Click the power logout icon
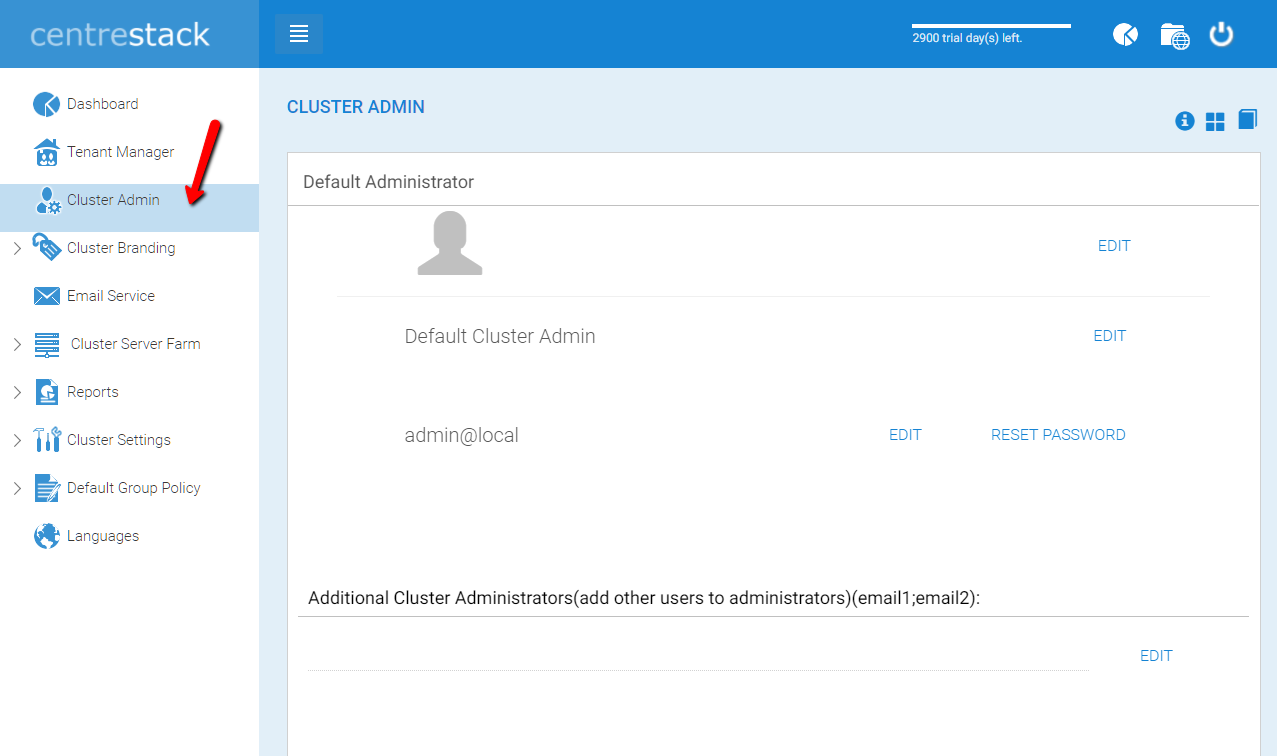 (1221, 34)
